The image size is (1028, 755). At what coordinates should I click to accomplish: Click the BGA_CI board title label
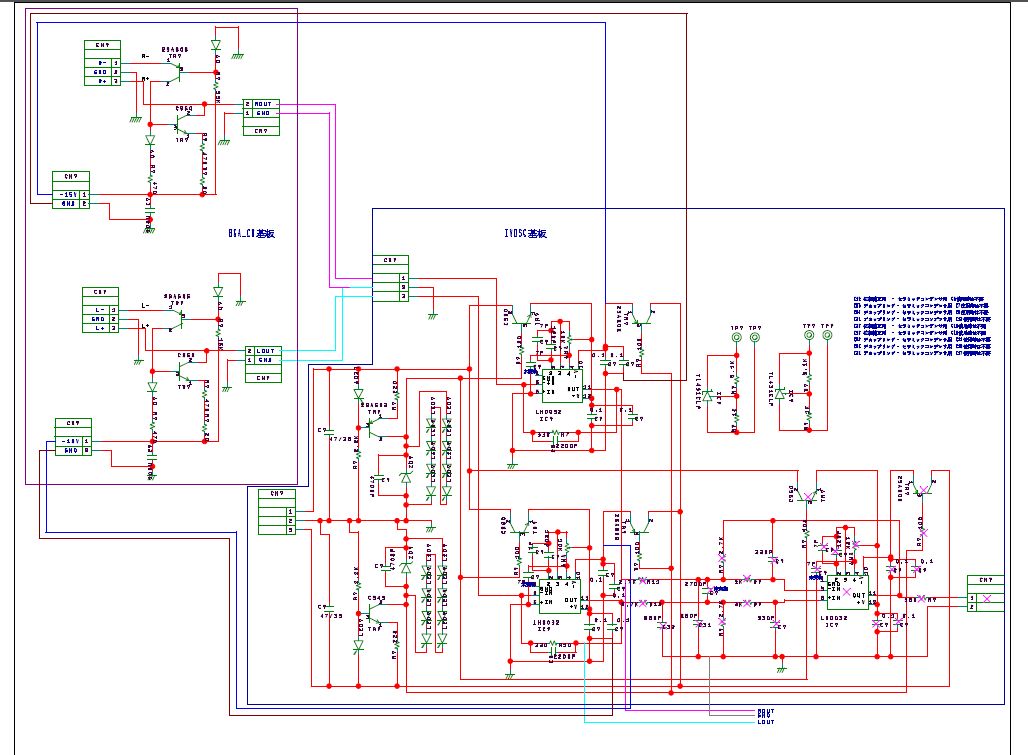251,234
